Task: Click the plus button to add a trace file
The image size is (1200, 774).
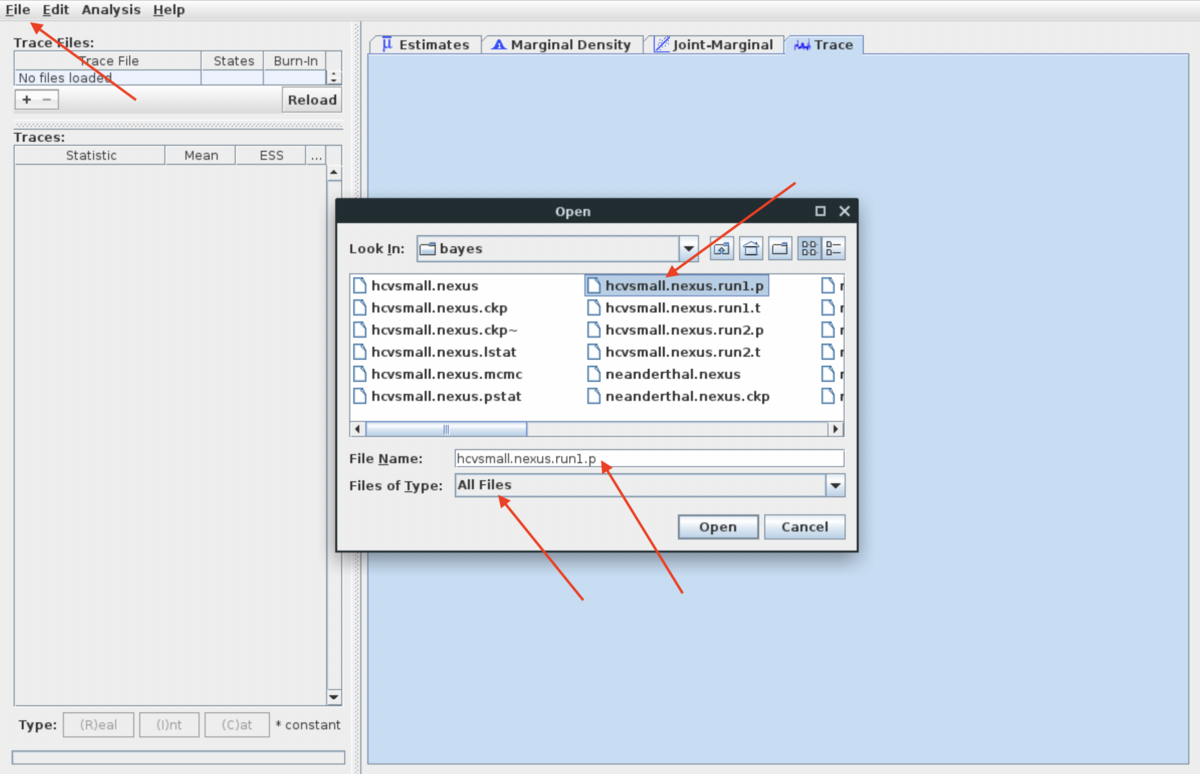Action: (26, 100)
